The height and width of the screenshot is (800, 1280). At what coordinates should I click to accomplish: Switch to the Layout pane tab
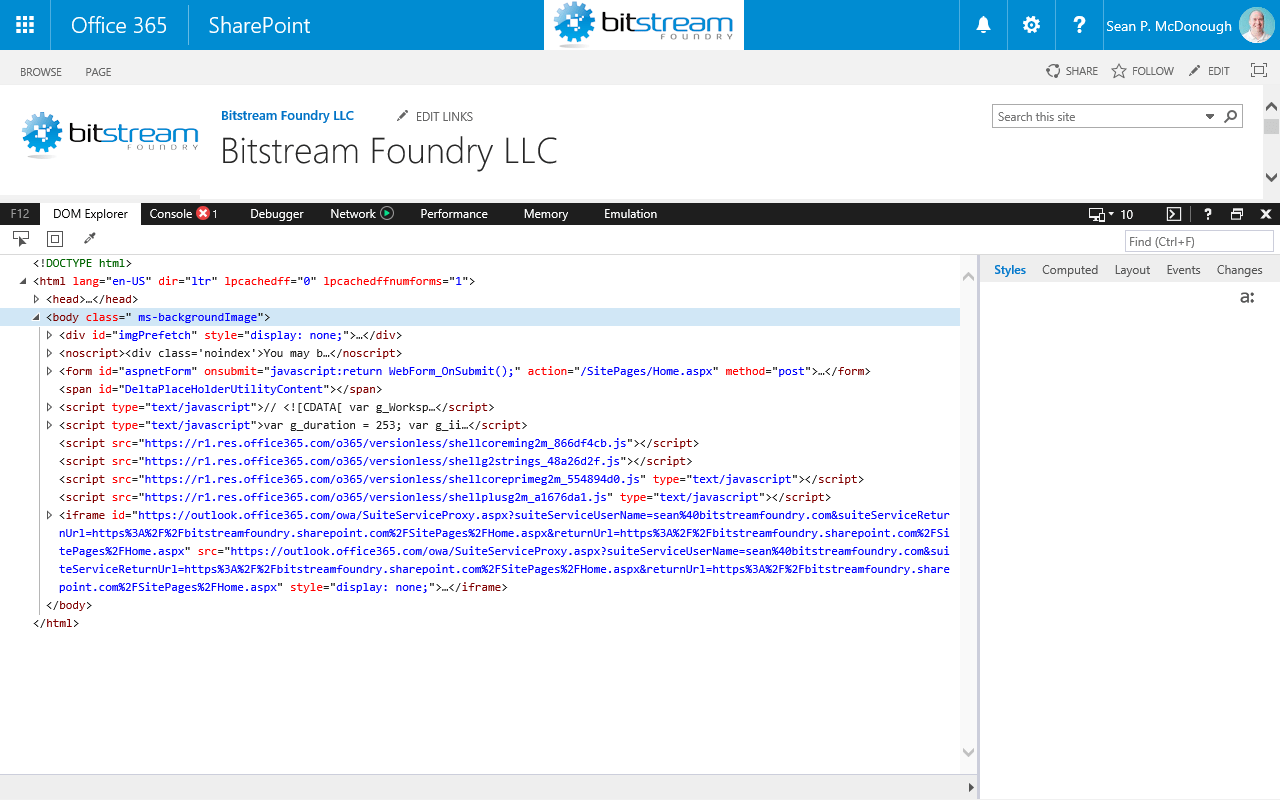click(1132, 270)
